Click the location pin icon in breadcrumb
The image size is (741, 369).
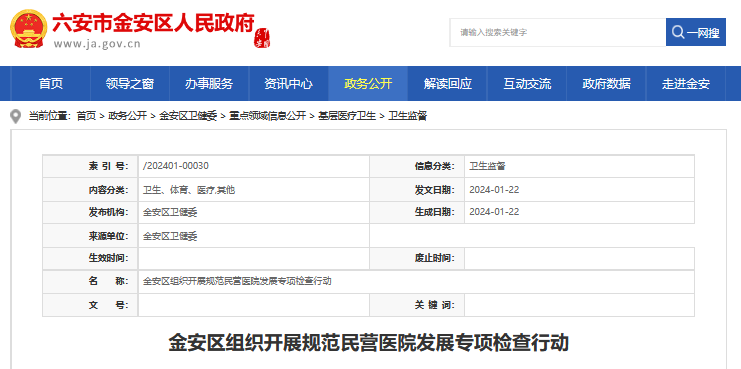pos(16,116)
